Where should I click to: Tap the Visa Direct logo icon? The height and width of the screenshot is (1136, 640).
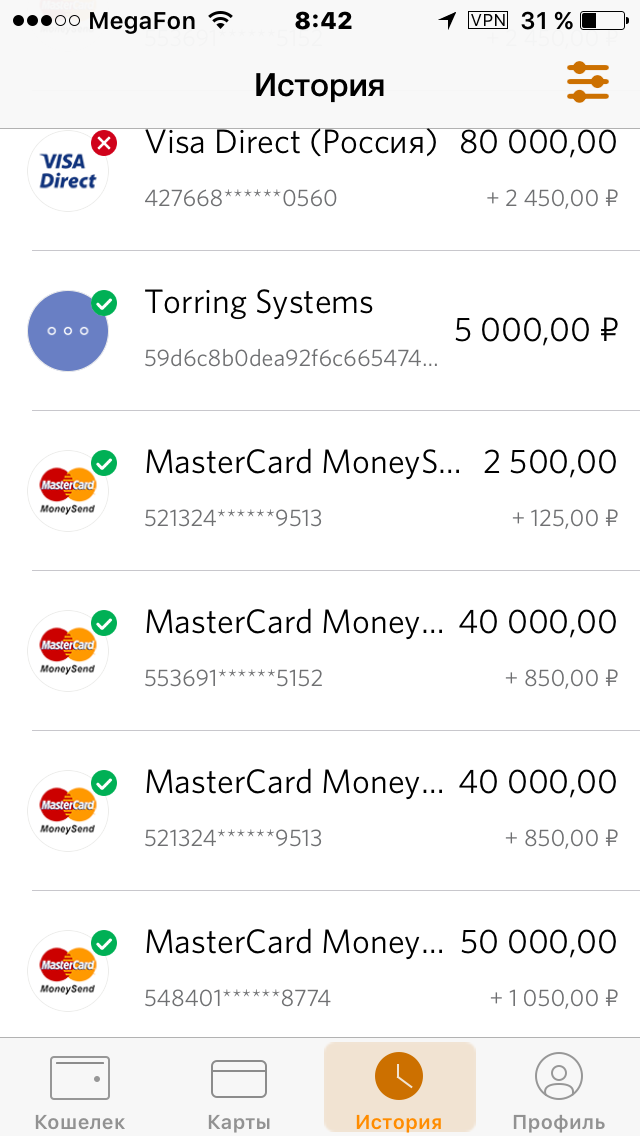click(x=68, y=171)
